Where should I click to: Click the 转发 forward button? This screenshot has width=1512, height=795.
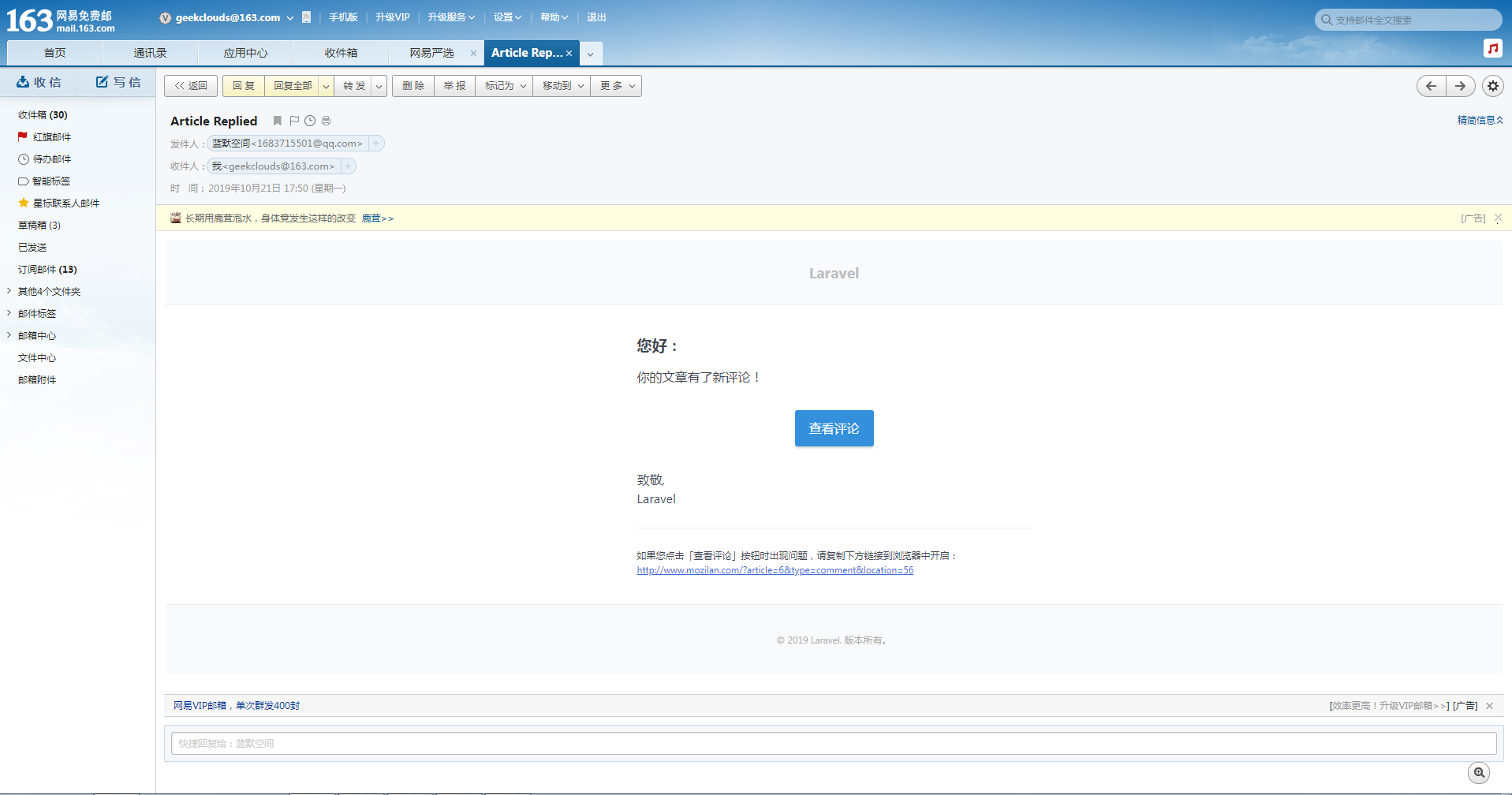pos(354,86)
